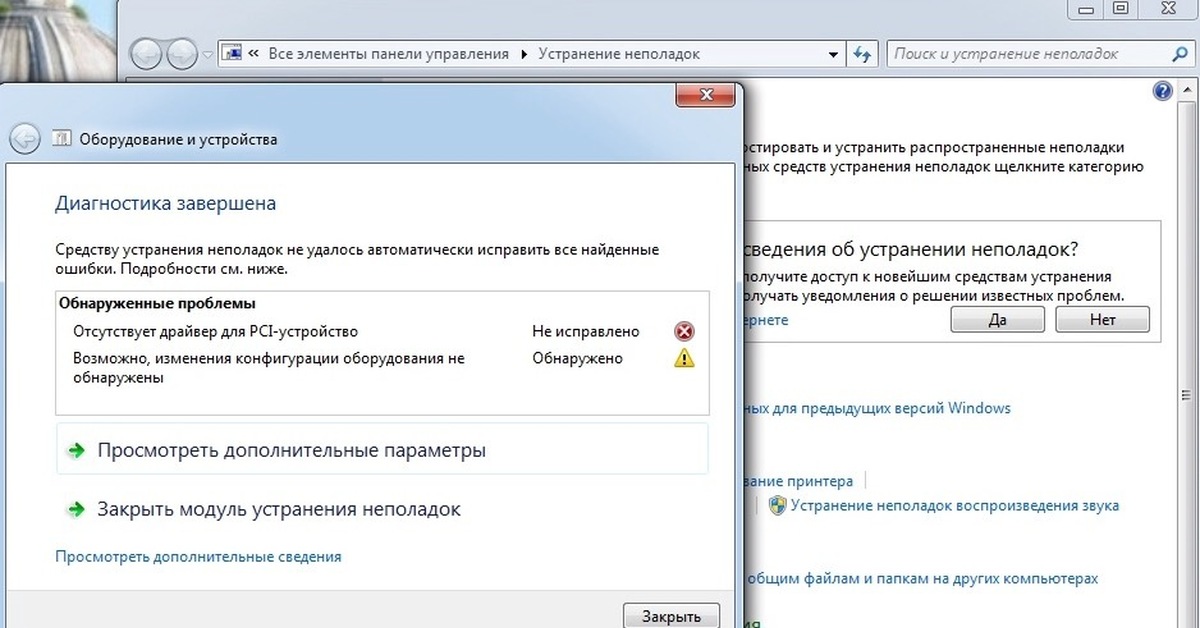This screenshot has height=628, width=1200.
Task: Close the "Оборудование и устройства" dialog with the red X
Action: pos(707,96)
